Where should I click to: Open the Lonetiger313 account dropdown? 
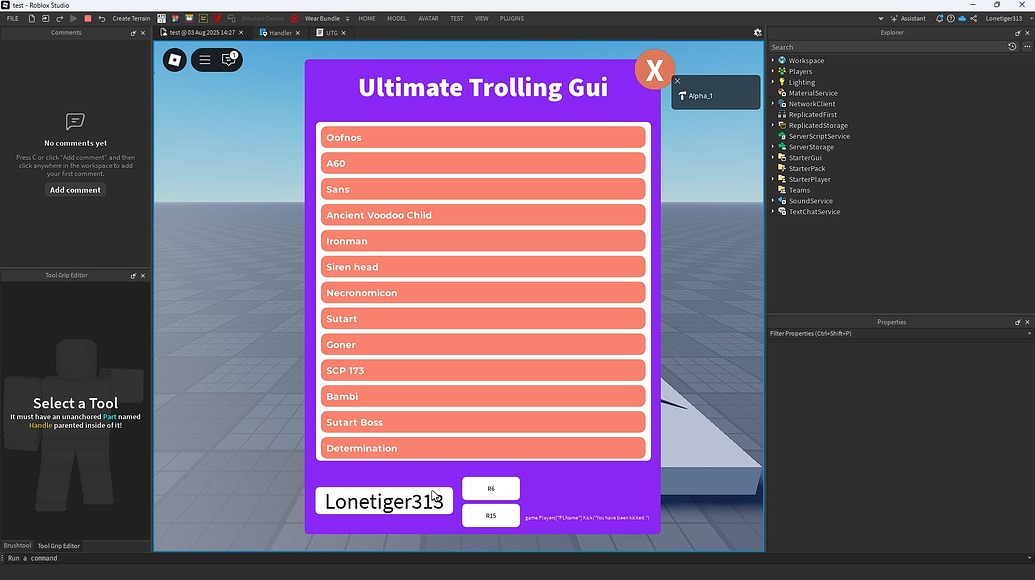pos(1007,18)
